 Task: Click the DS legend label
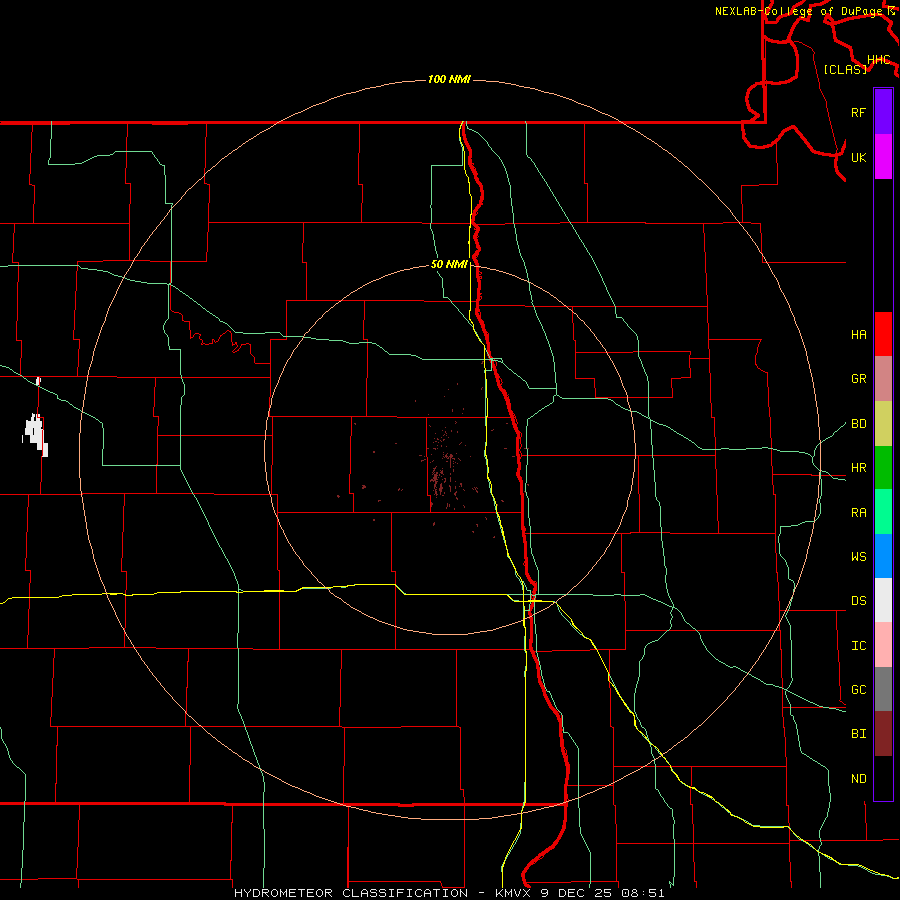pos(858,601)
